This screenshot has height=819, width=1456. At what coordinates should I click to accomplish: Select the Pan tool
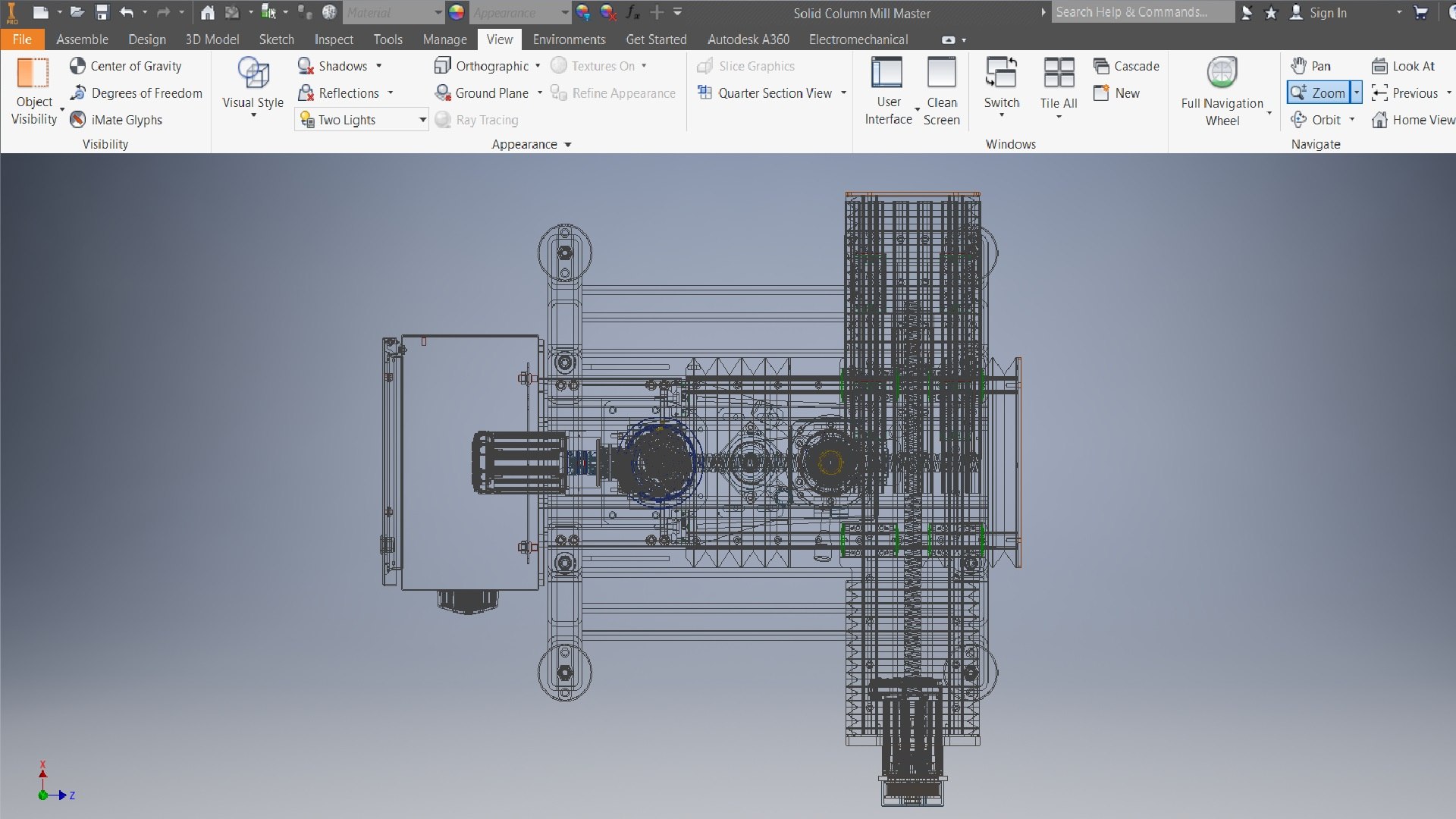(x=1310, y=66)
